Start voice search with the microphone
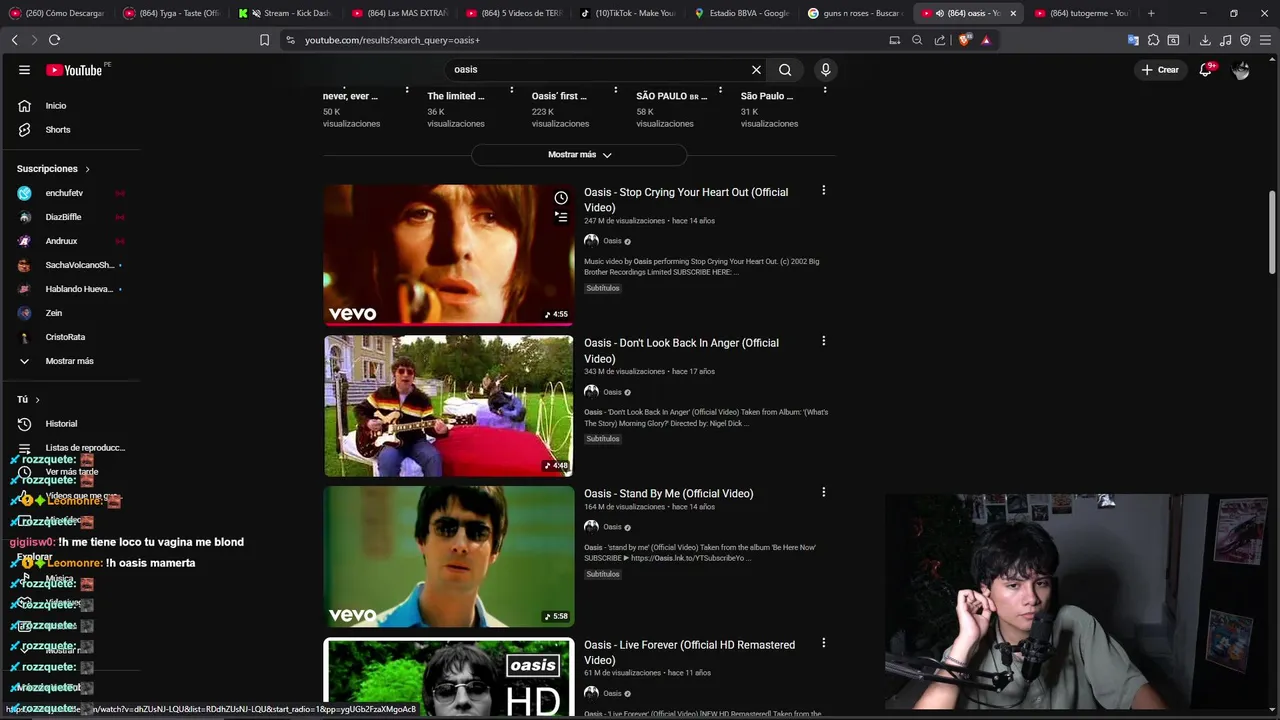The width and height of the screenshot is (1280, 720). pos(825,70)
